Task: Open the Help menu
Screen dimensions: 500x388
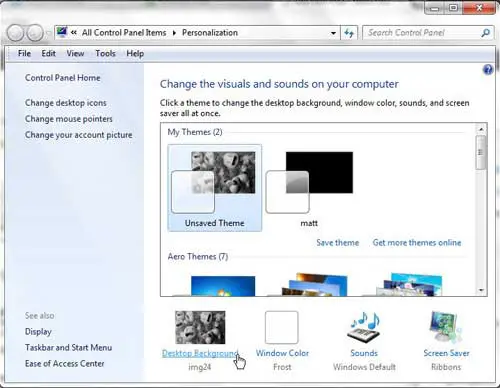Action: [x=135, y=53]
